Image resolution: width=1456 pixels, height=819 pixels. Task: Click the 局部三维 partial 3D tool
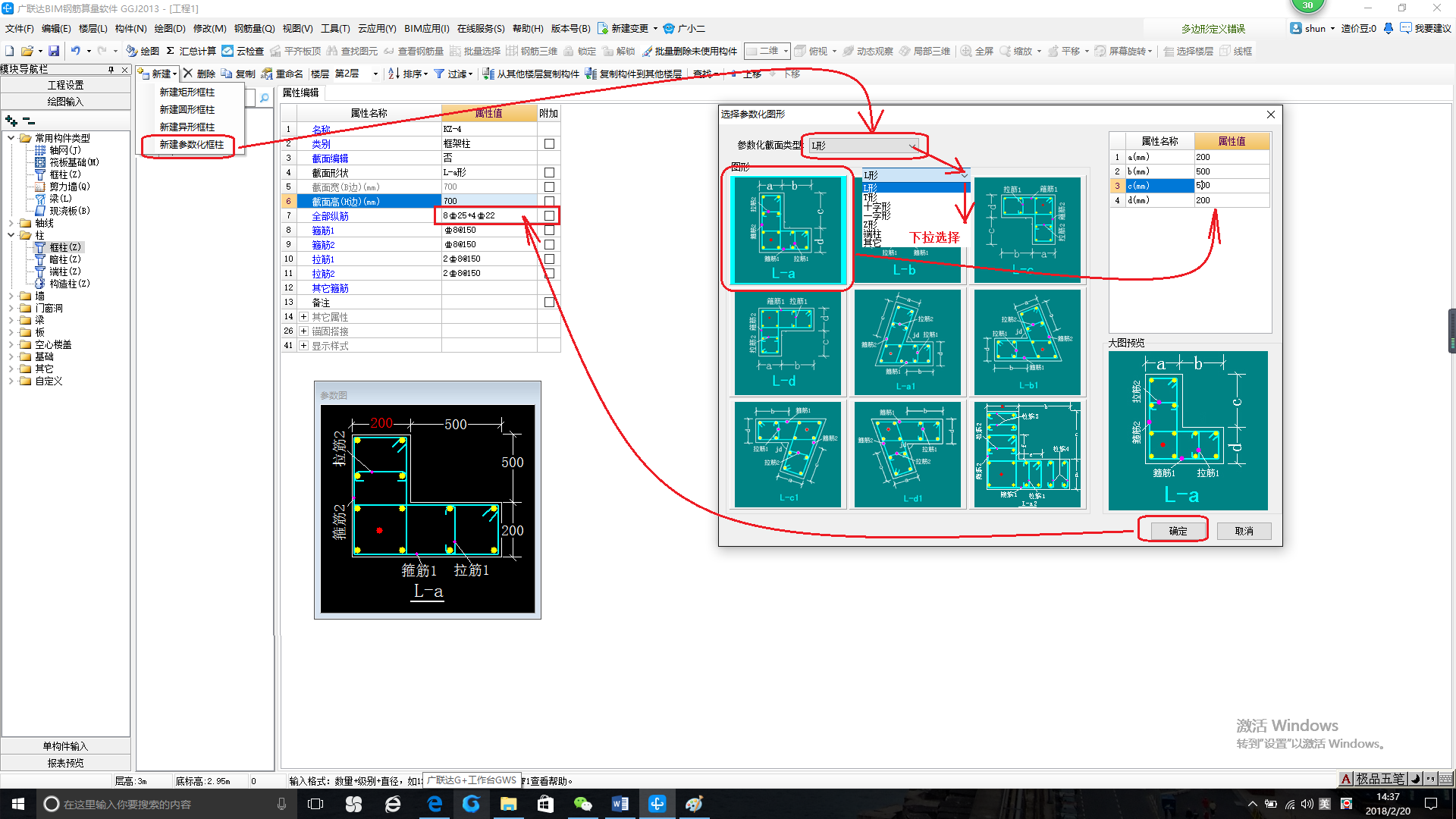924,51
